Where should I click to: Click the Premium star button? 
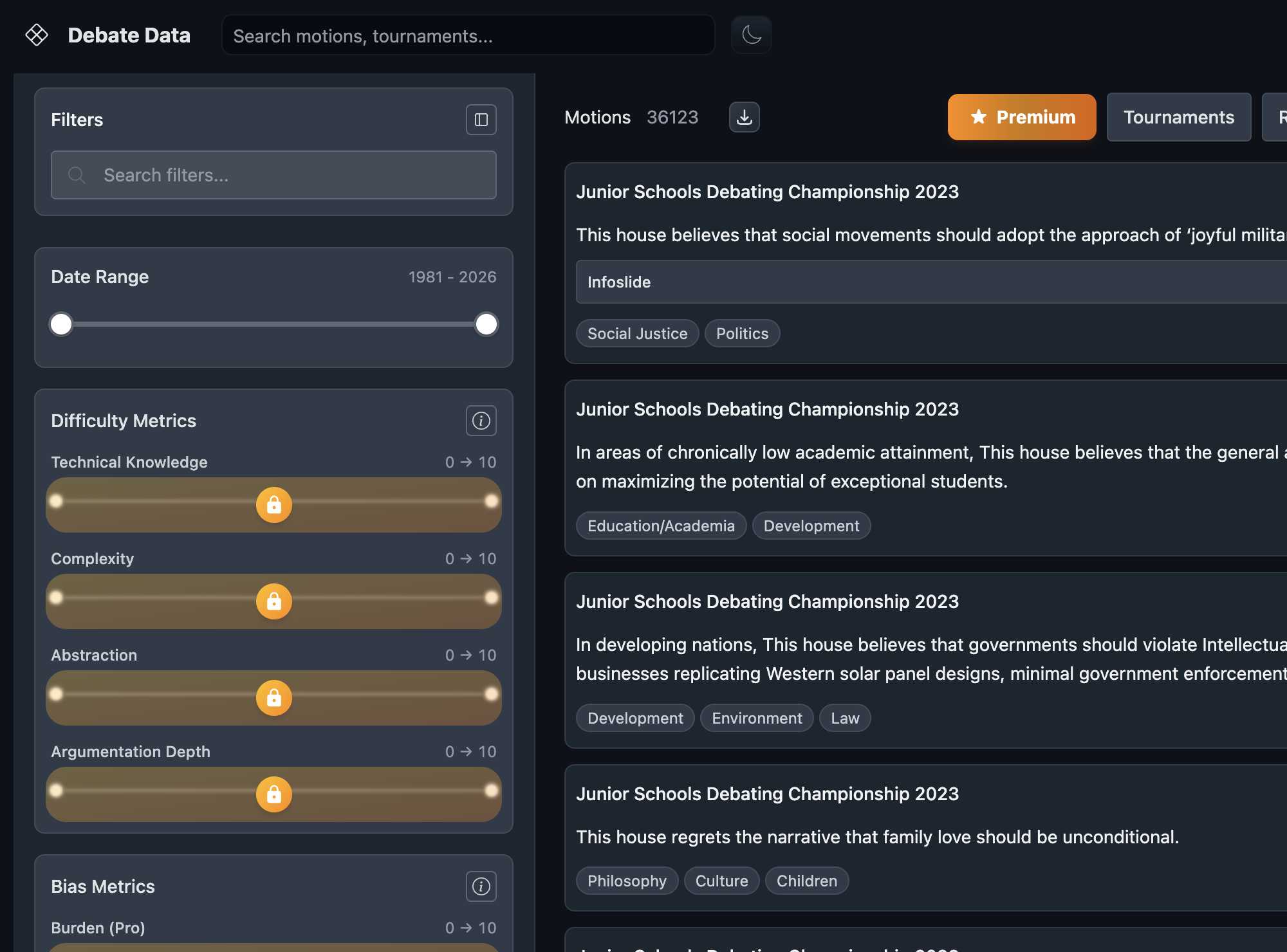[x=1021, y=117]
